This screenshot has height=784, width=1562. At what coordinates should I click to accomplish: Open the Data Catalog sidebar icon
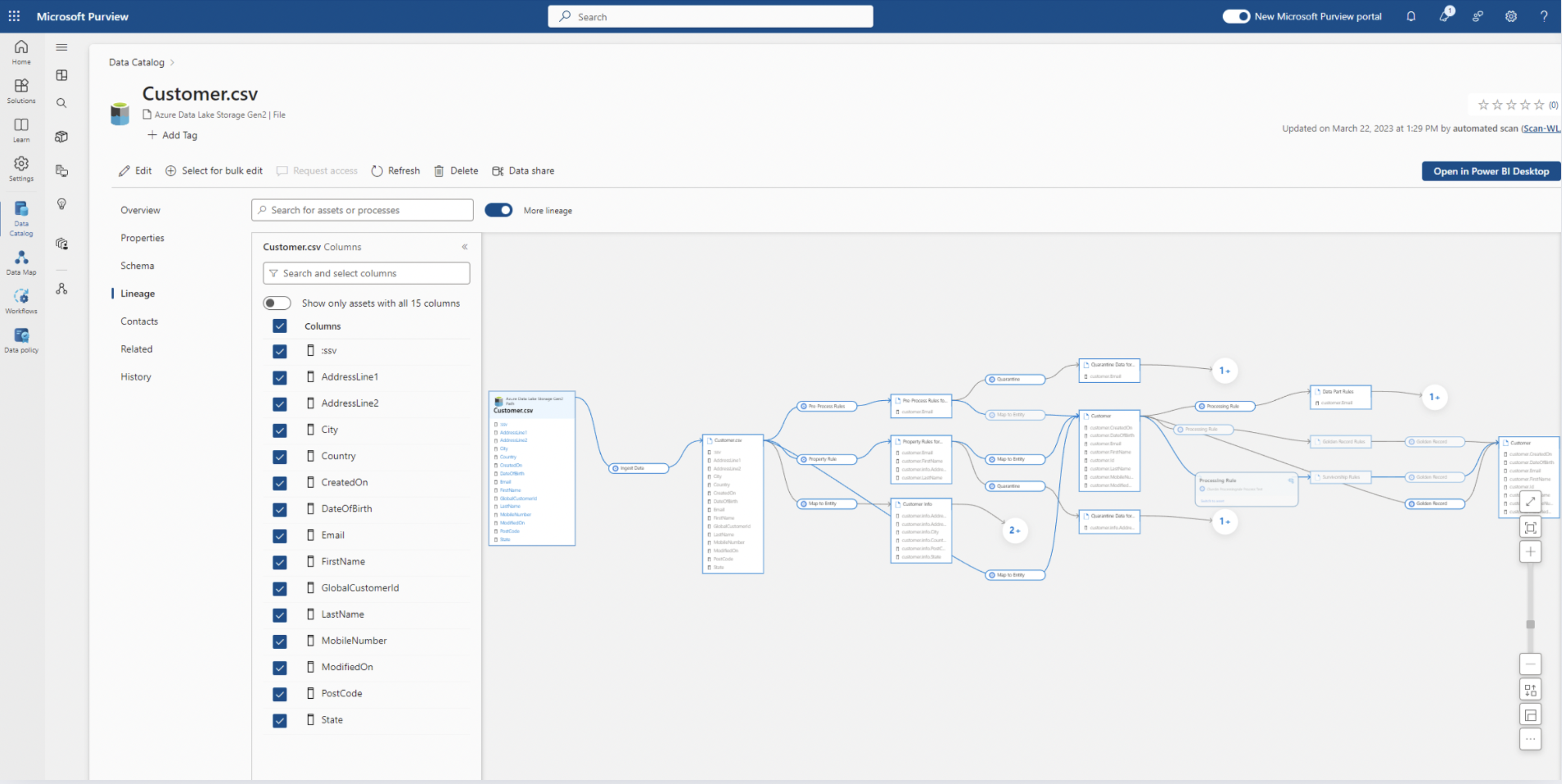21,217
